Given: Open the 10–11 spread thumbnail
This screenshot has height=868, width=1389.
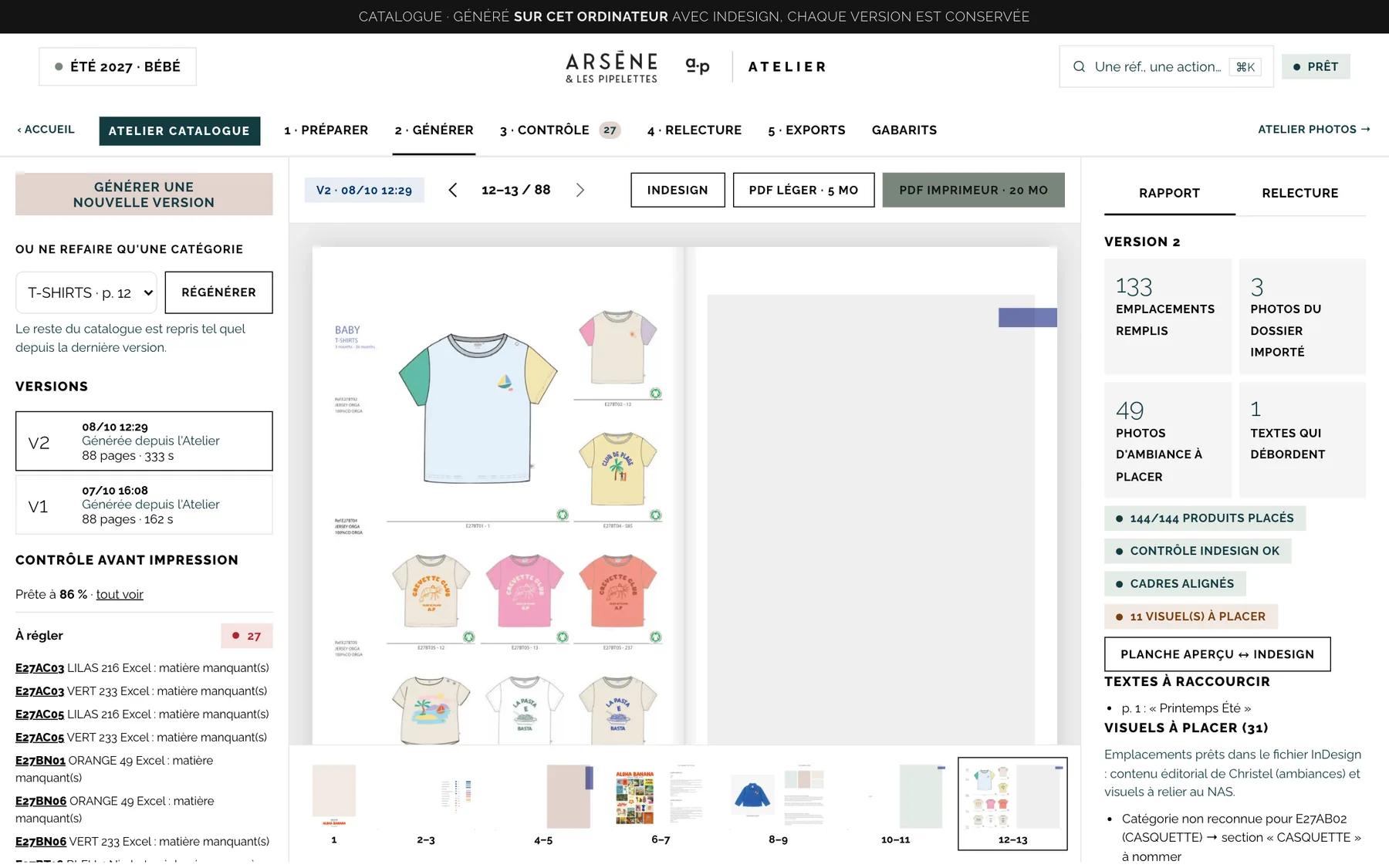Looking at the screenshot, I should (895, 804).
